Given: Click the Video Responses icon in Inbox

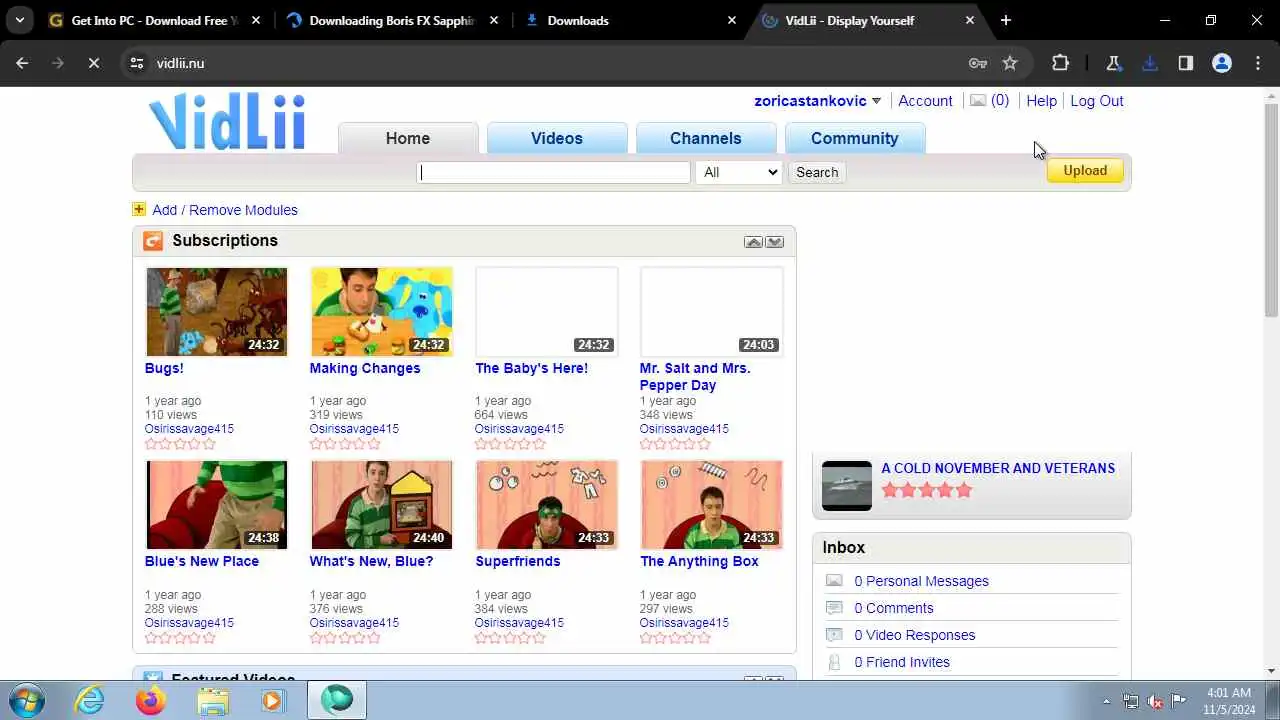Looking at the screenshot, I should [x=834, y=635].
